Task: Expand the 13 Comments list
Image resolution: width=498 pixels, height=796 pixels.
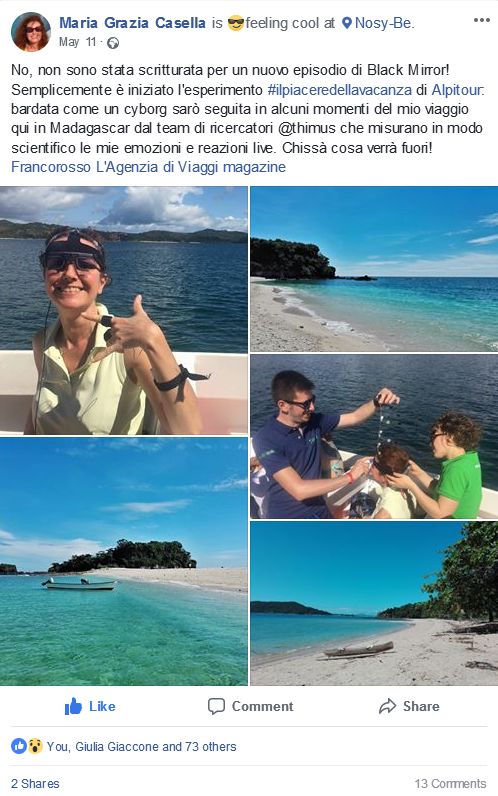Action: tap(450, 783)
